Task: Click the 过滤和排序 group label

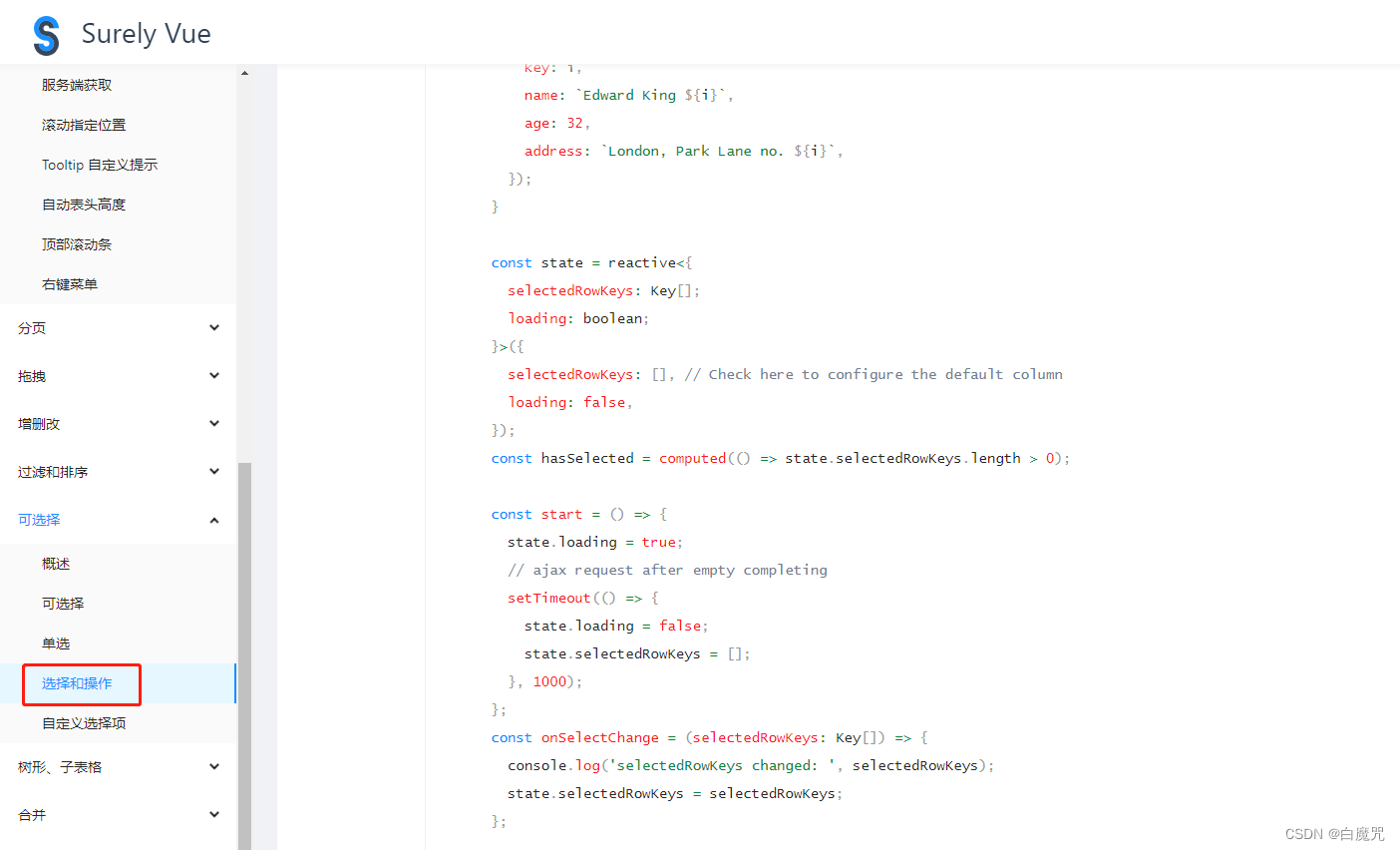Action: coord(53,472)
